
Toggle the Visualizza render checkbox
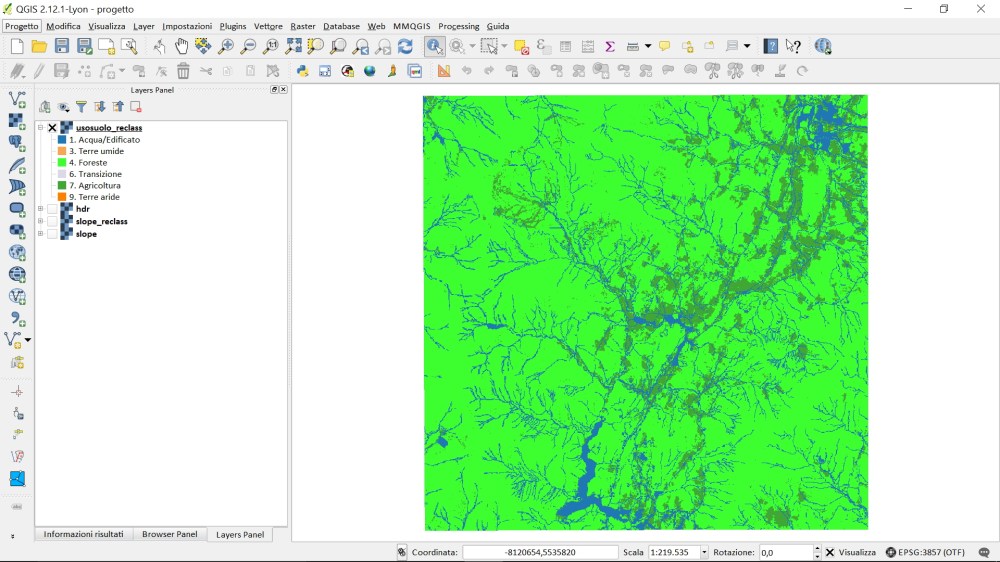click(830, 552)
